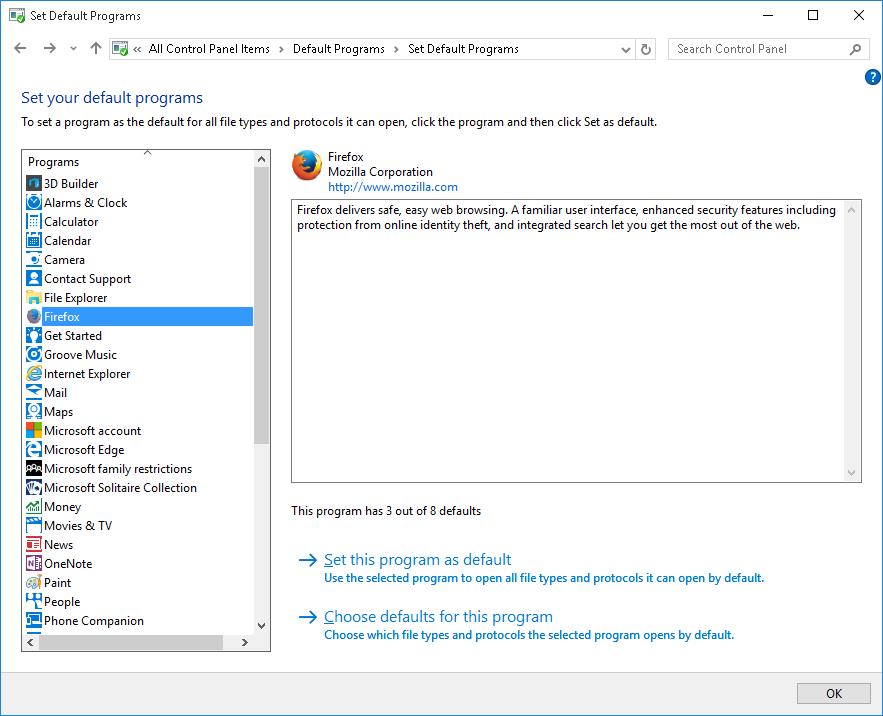883x716 pixels.
Task: Select the Microsoft account logo icon
Action: [x=34, y=430]
